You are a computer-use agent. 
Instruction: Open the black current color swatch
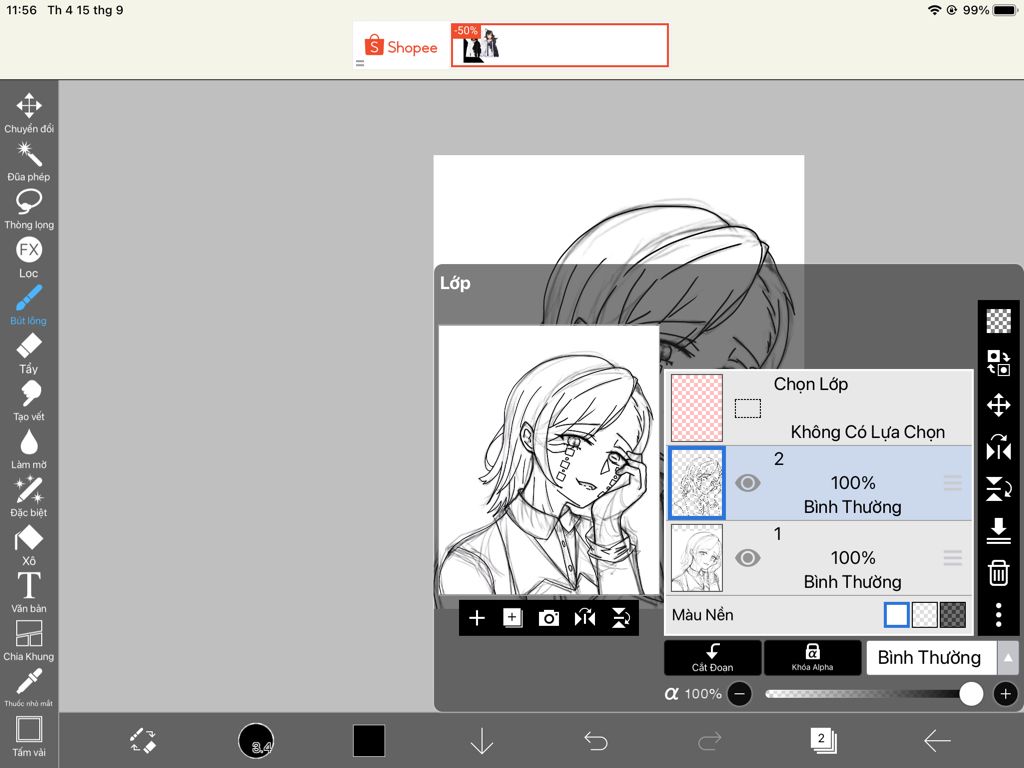[x=369, y=741]
